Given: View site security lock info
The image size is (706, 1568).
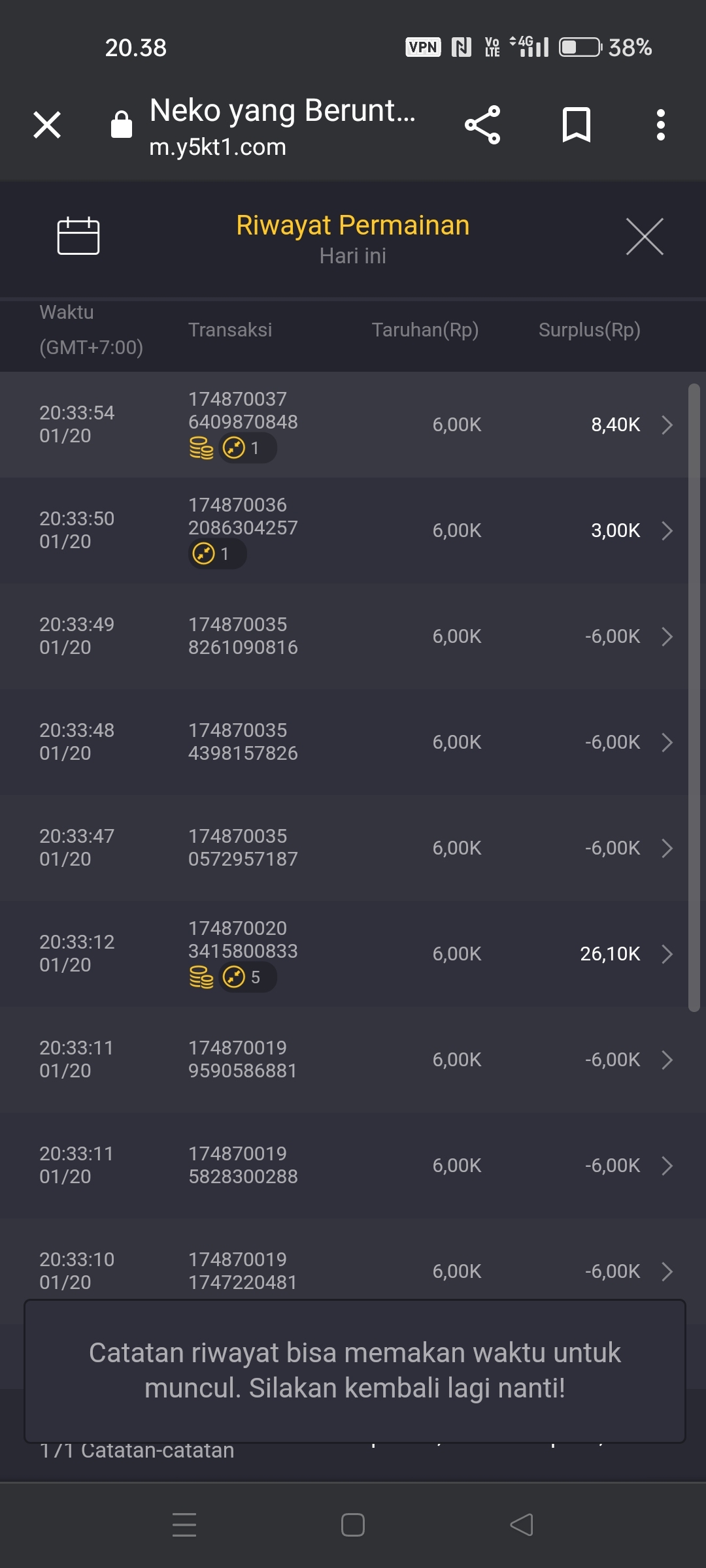Looking at the screenshot, I should point(122,125).
